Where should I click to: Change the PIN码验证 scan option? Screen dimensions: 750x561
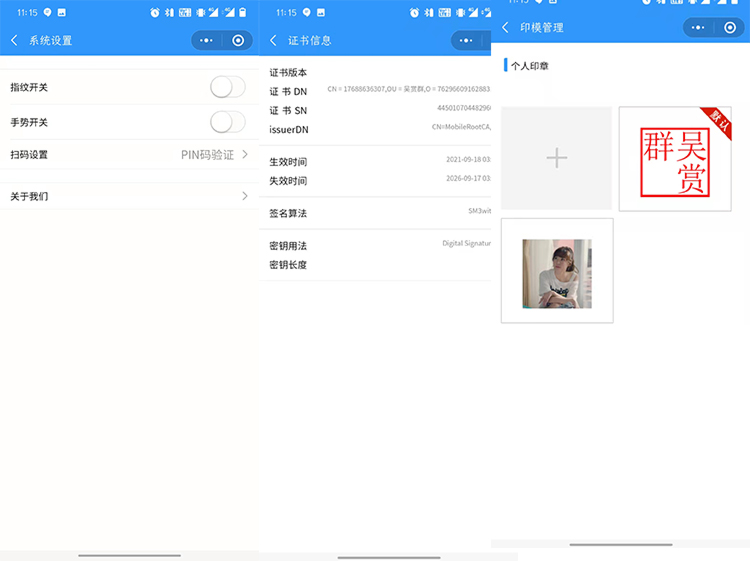pos(207,155)
